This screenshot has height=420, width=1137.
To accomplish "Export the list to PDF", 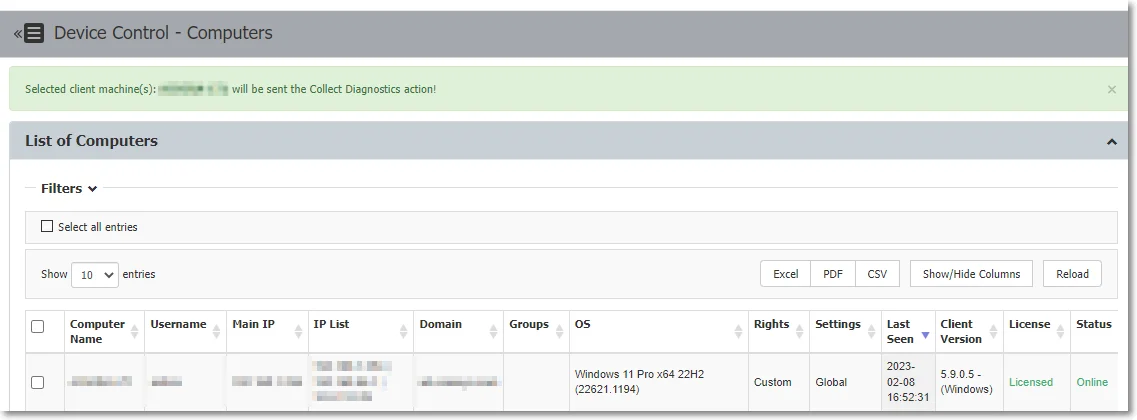I will pos(833,274).
